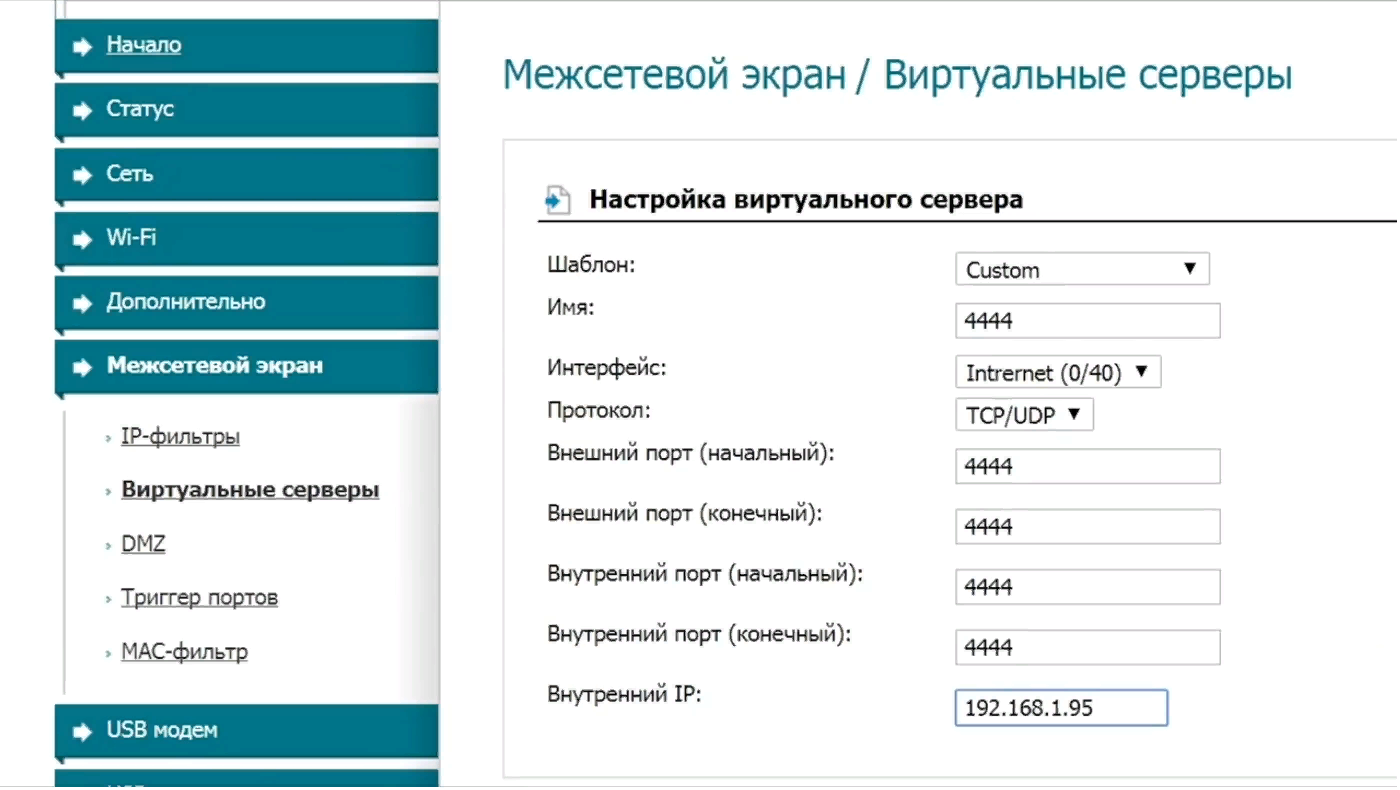The height and width of the screenshot is (790, 1400).
Task: Open the Триггер портов submenu link
Action: 199,598
